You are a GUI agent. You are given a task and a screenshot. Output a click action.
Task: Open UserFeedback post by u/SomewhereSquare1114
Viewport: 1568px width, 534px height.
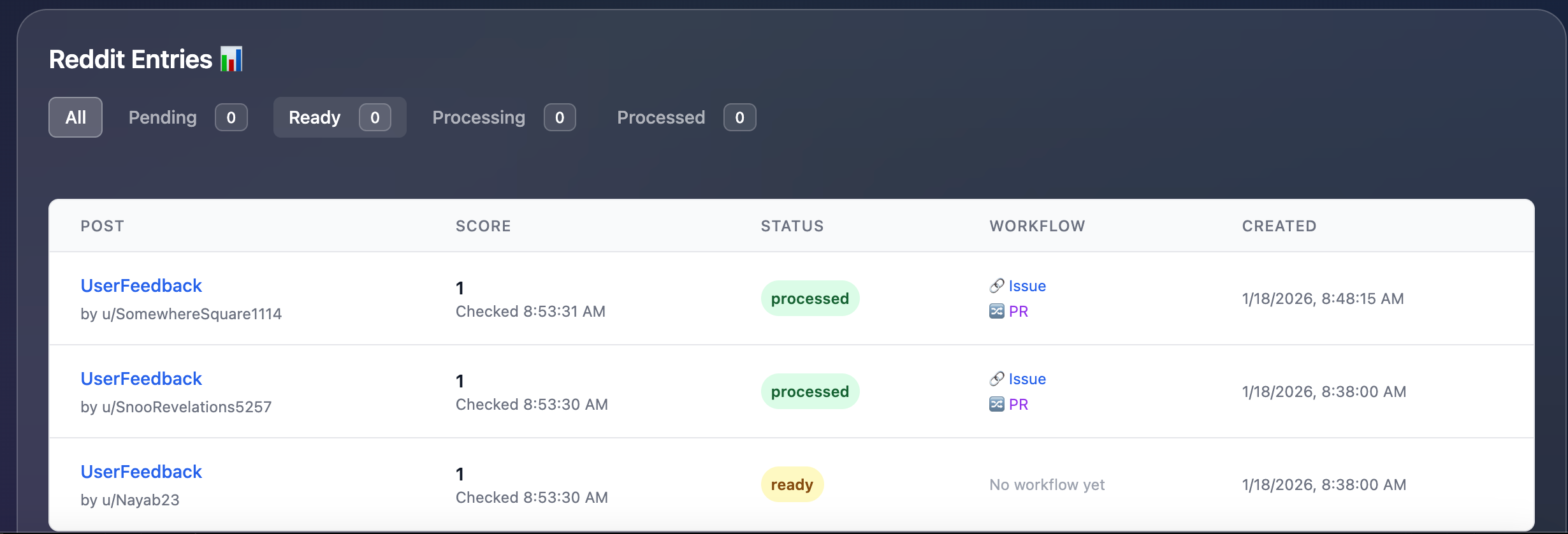point(141,285)
